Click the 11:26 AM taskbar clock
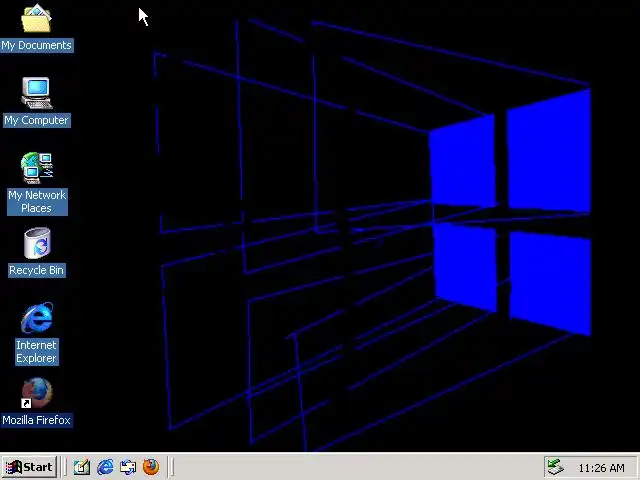This screenshot has width=640, height=480. (x=601, y=468)
